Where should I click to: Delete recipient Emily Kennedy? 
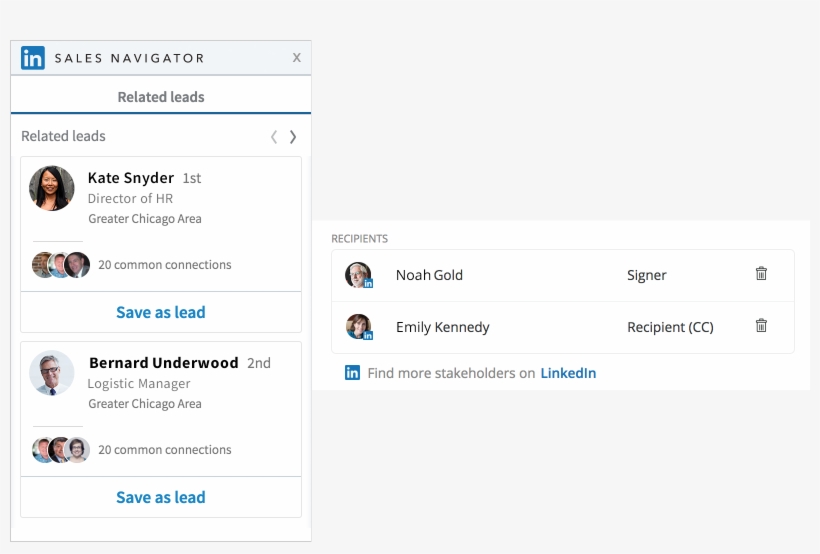pyautogui.click(x=761, y=325)
